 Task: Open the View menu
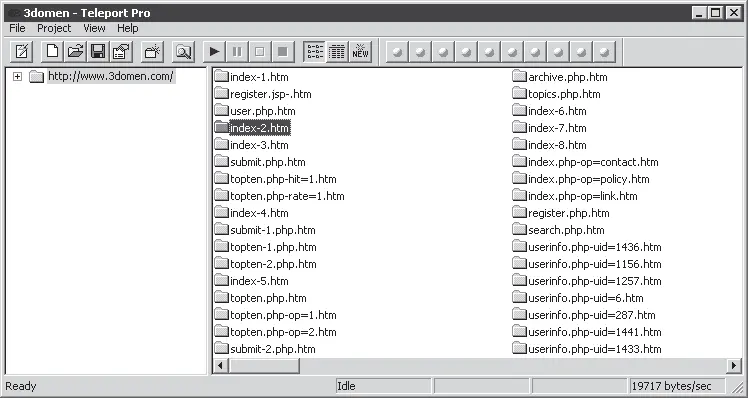94,28
